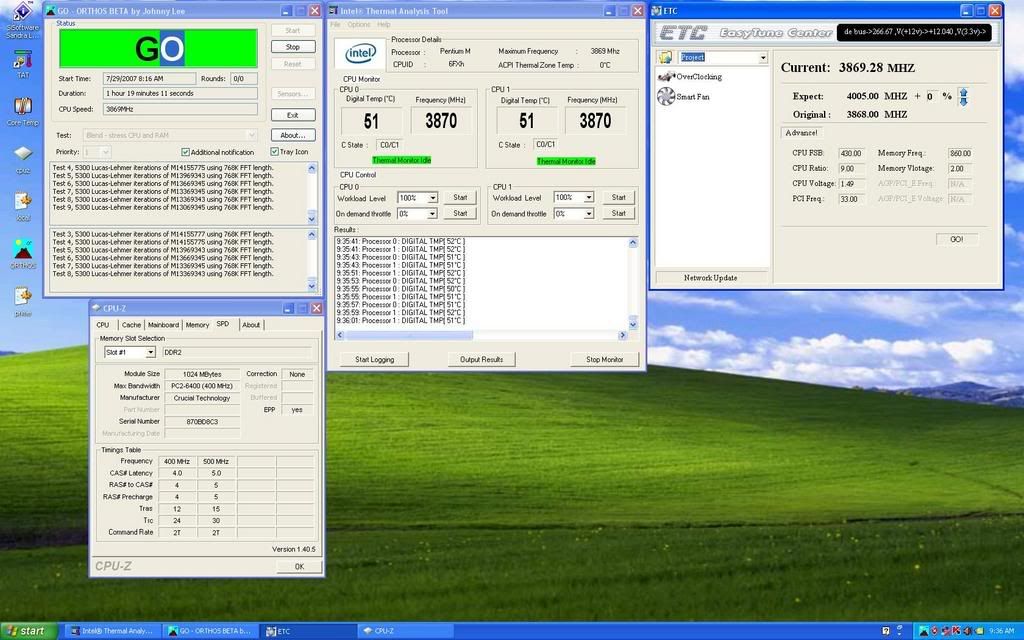
Task: Open the About dialog in ORTHOS
Action: (x=293, y=135)
